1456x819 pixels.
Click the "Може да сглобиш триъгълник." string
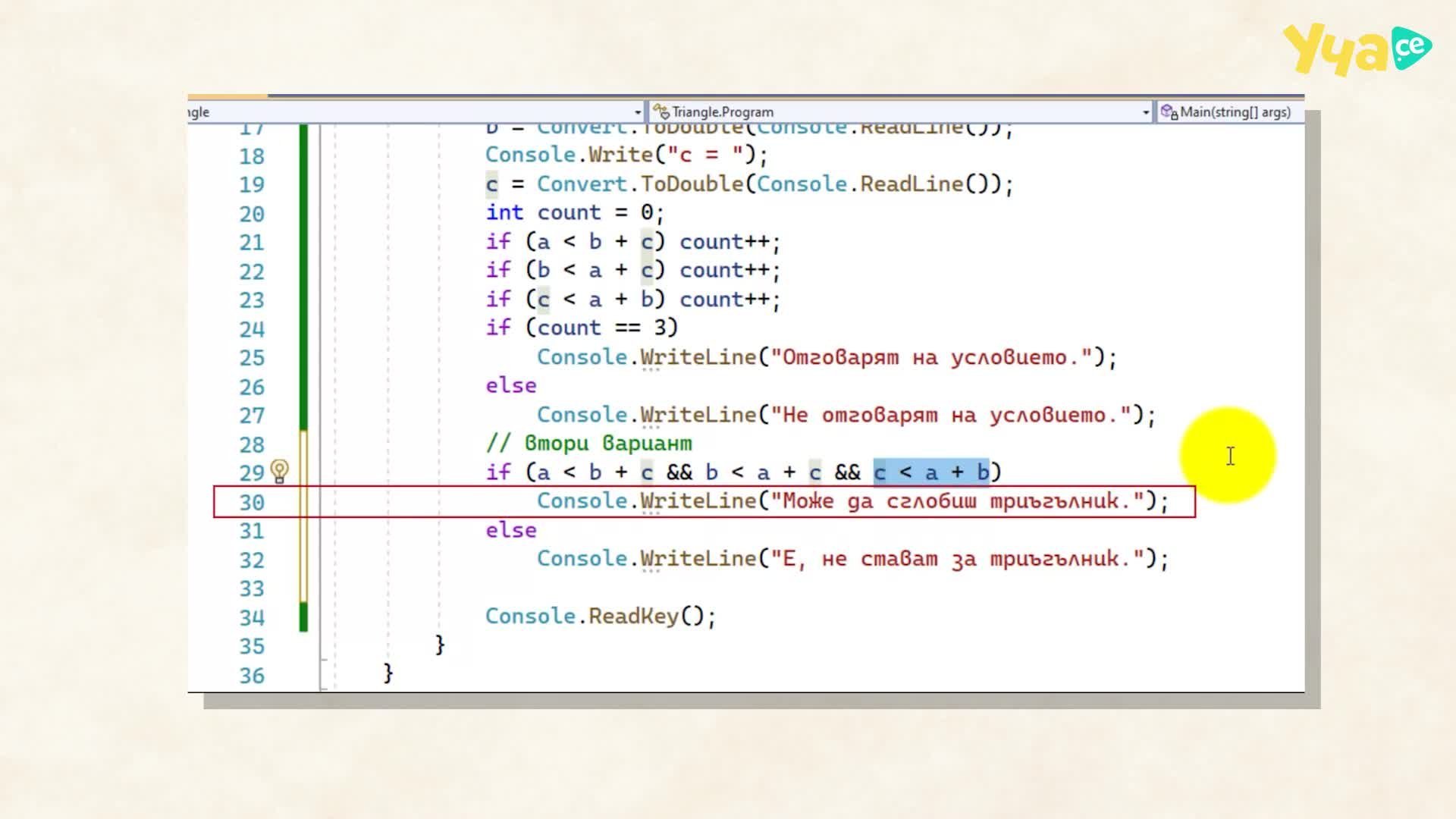pyautogui.click(x=957, y=500)
